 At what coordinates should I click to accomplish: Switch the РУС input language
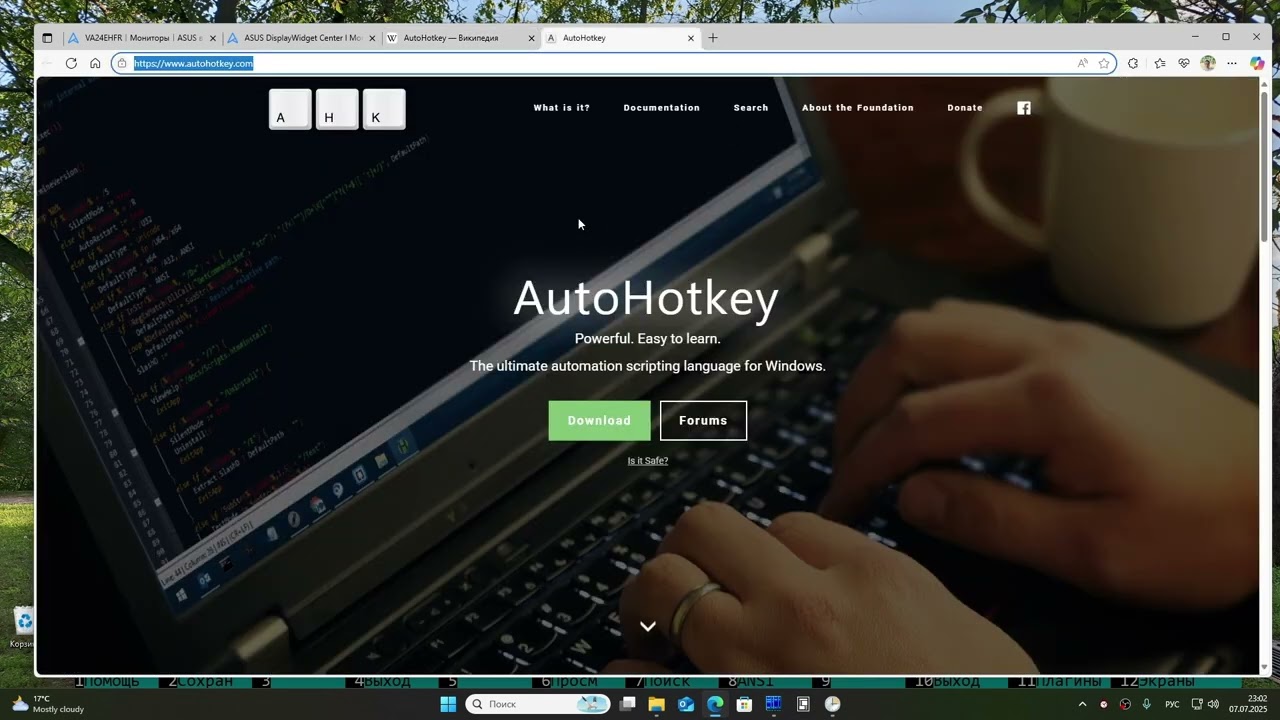tap(1172, 705)
